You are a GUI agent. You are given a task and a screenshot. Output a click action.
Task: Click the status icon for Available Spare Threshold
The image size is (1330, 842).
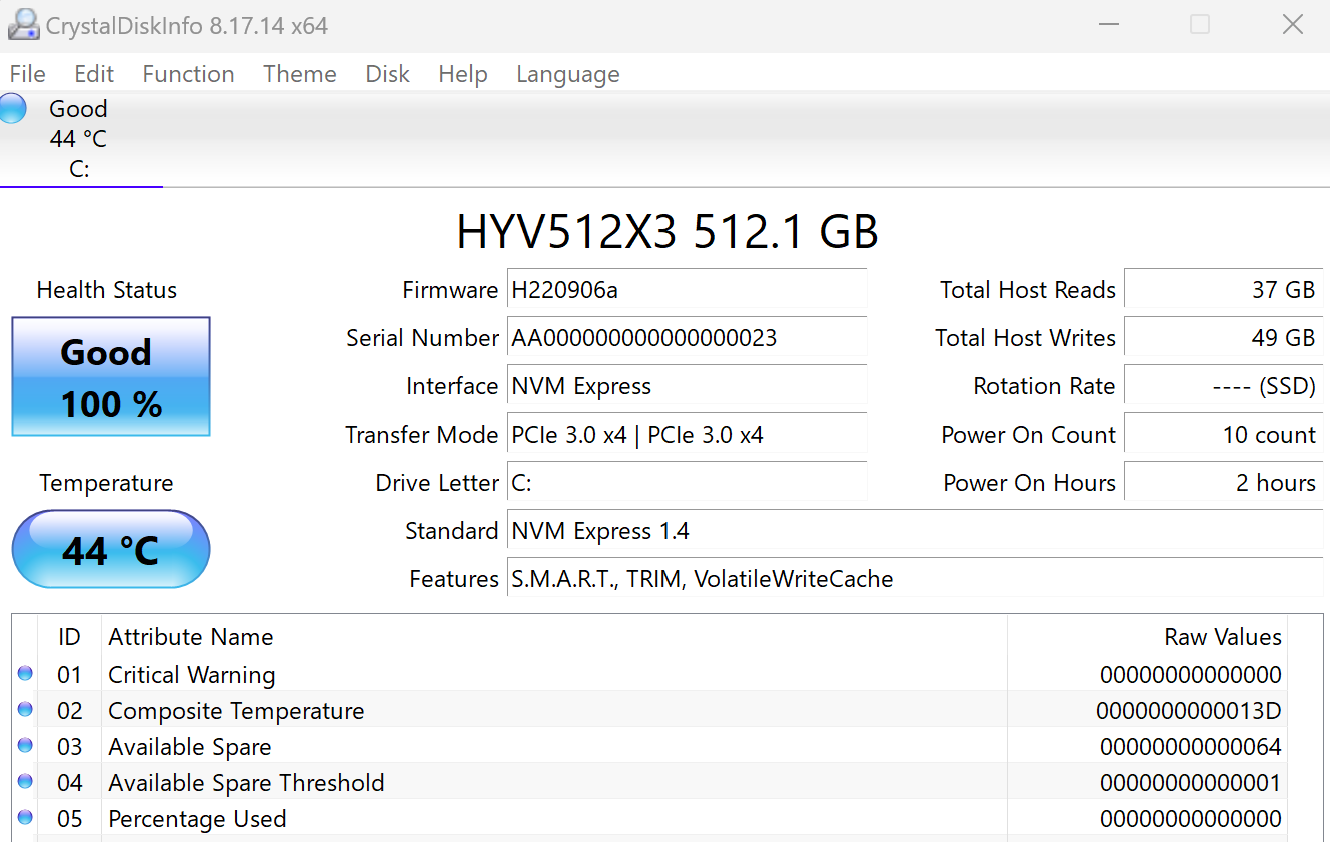tap(26, 782)
